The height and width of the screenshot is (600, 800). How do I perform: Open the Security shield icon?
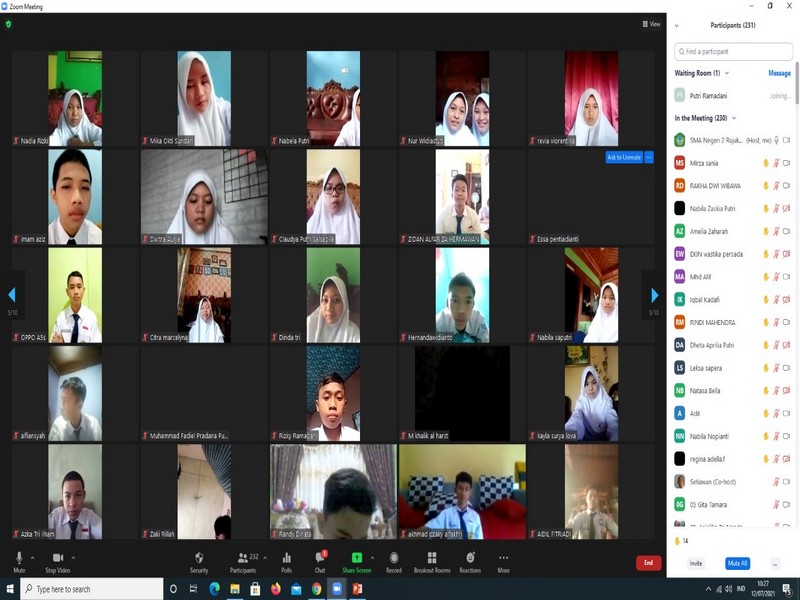199,558
